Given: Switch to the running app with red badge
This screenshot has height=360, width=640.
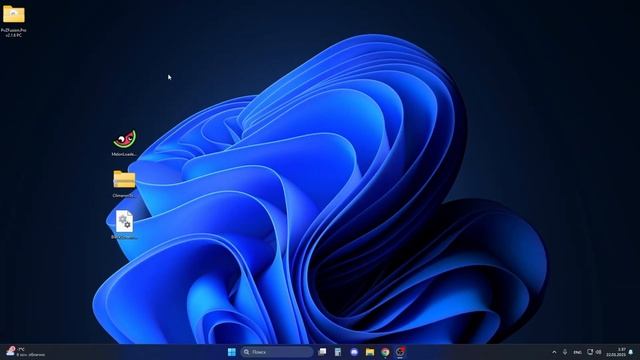Looking at the screenshot, I should [x=401, y=352].
